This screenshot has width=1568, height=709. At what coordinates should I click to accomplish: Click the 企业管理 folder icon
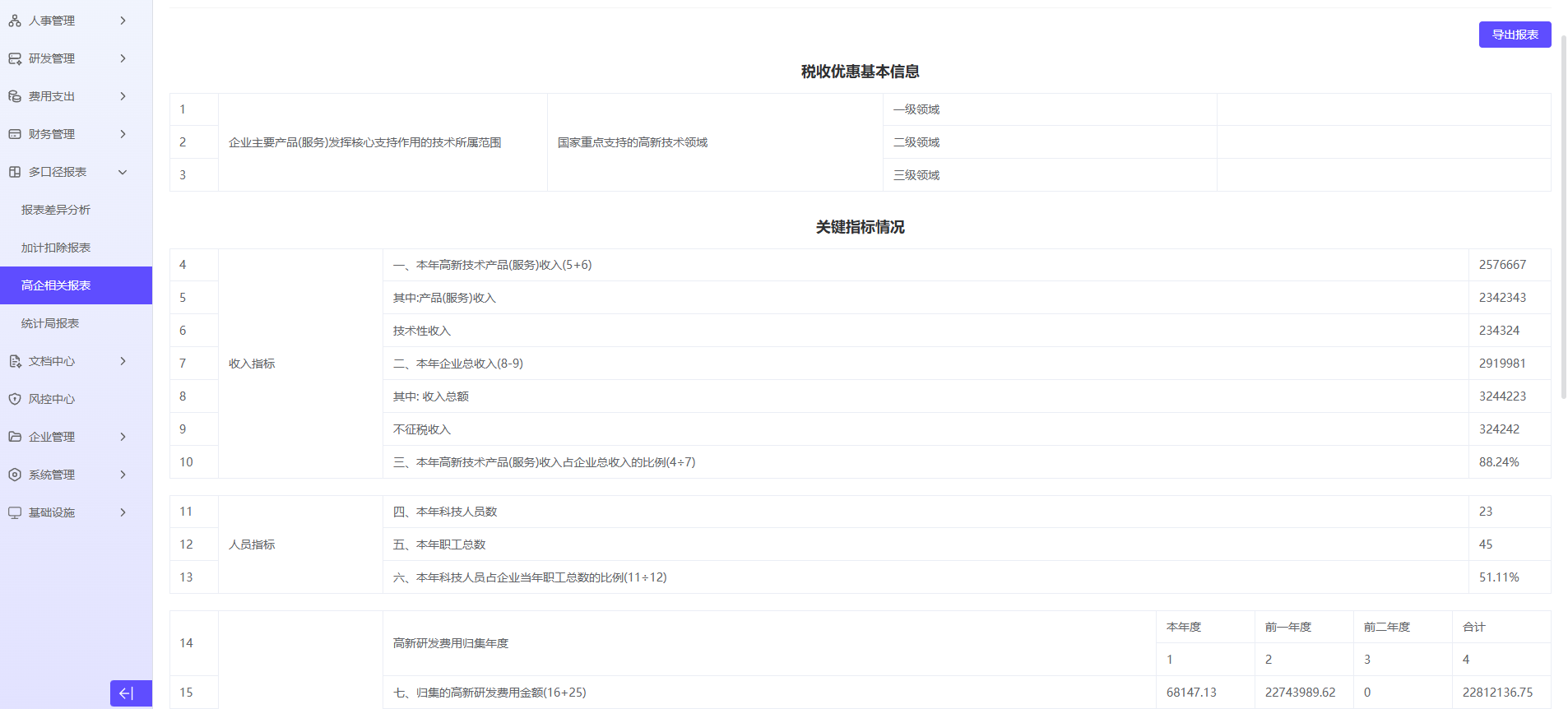pyautogui.click(x=15, y=437)
